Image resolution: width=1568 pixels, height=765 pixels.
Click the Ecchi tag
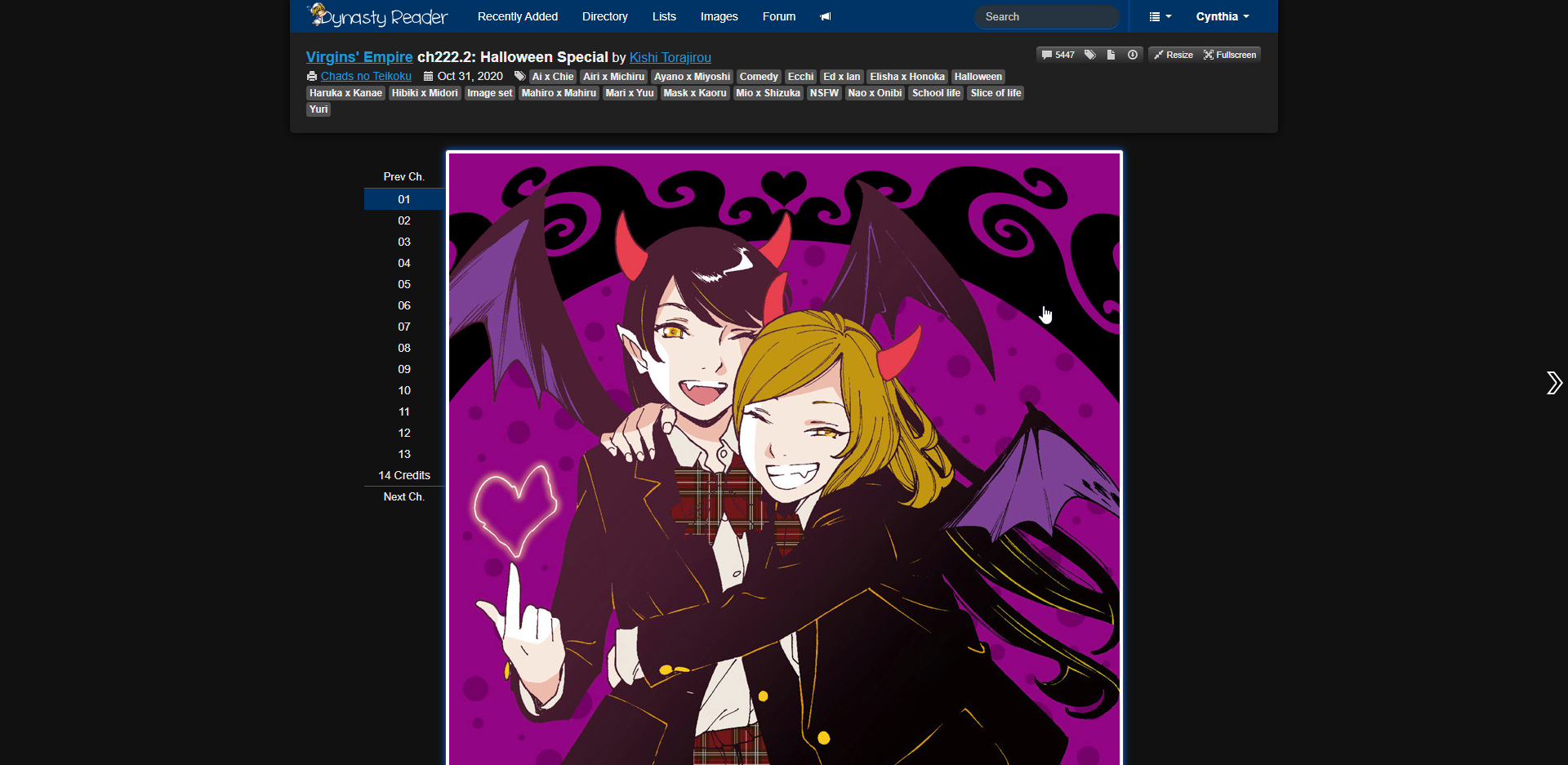(x=800, y=77)
